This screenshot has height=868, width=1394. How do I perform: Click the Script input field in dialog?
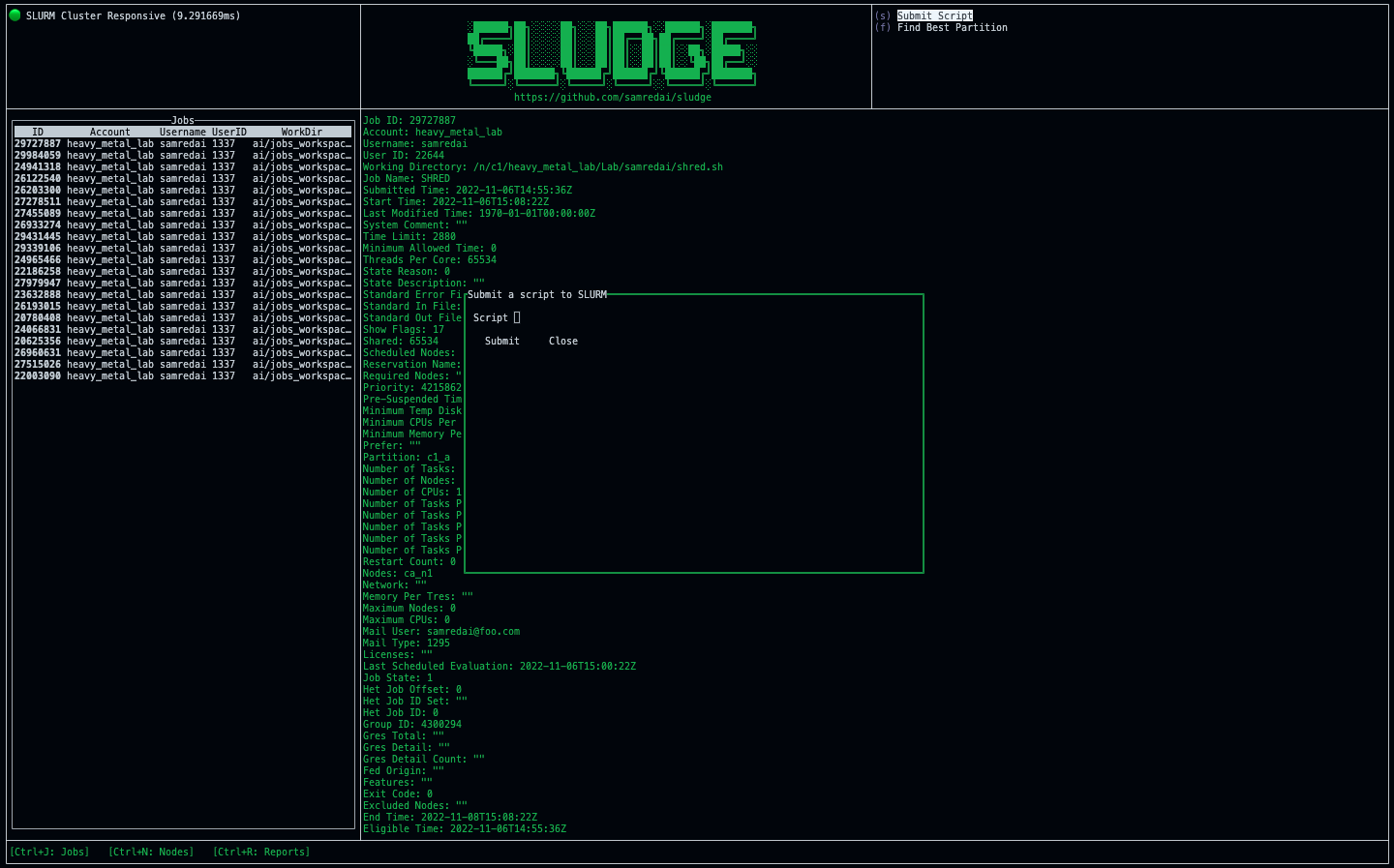click(x=517, y=317)
